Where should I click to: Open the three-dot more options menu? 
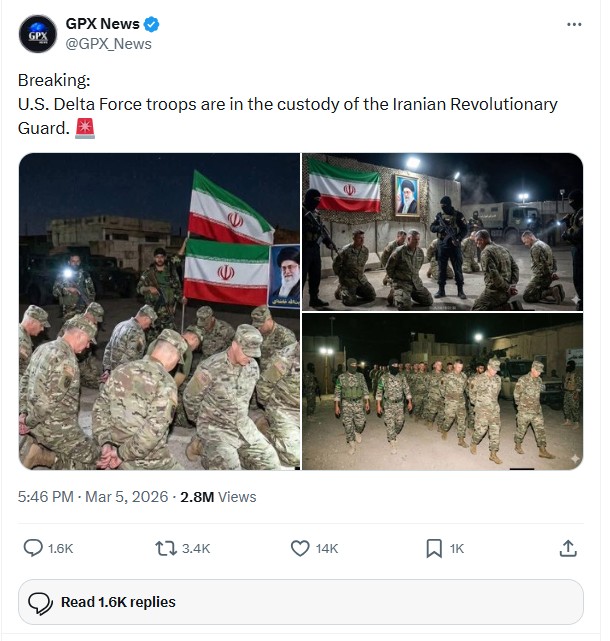tap(574, 24)
